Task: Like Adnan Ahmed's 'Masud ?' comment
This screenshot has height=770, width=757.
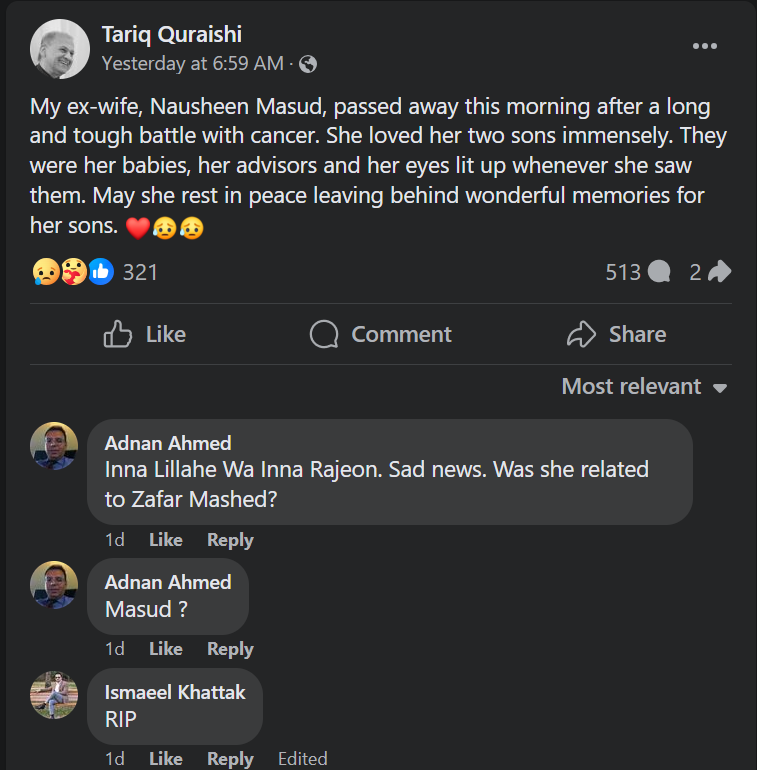Action: click(165, 649)
